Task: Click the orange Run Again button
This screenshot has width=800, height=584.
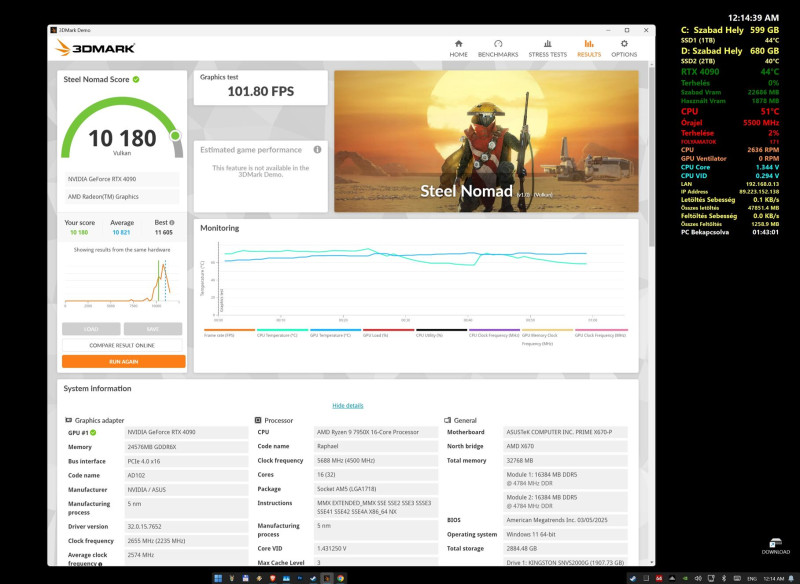Action: tap(123, 362)
